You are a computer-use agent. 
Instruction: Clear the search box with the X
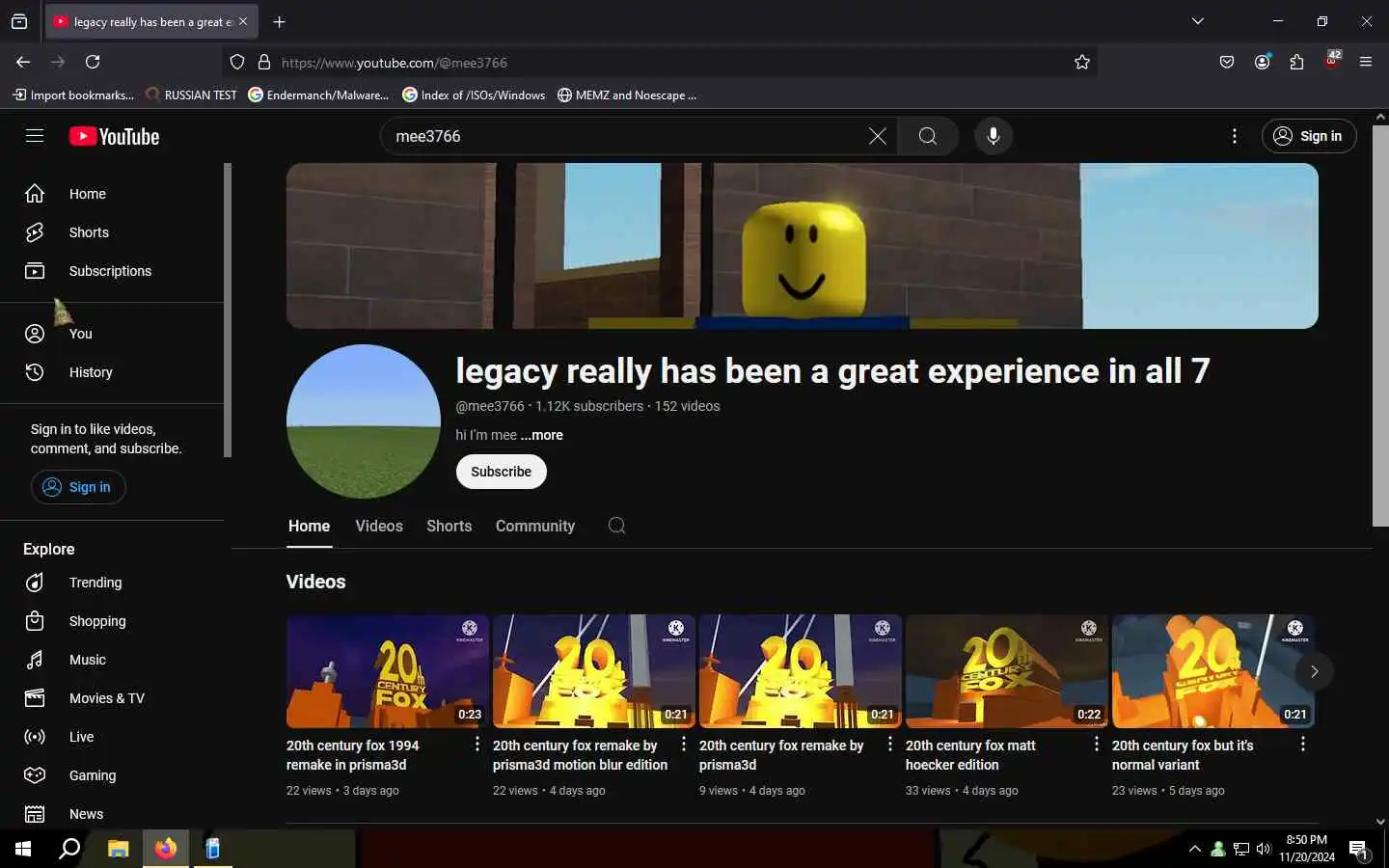point(877,136)
